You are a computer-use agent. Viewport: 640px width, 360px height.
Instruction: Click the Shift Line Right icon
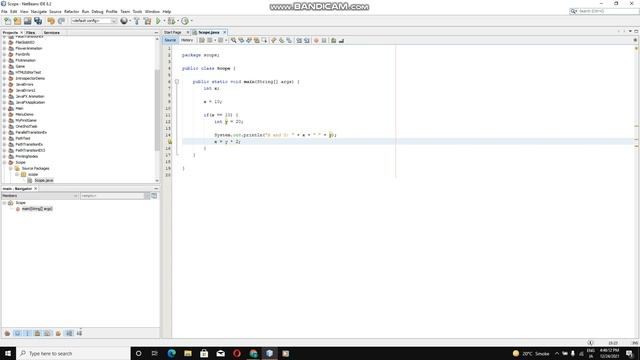click(x=307, y=40)
